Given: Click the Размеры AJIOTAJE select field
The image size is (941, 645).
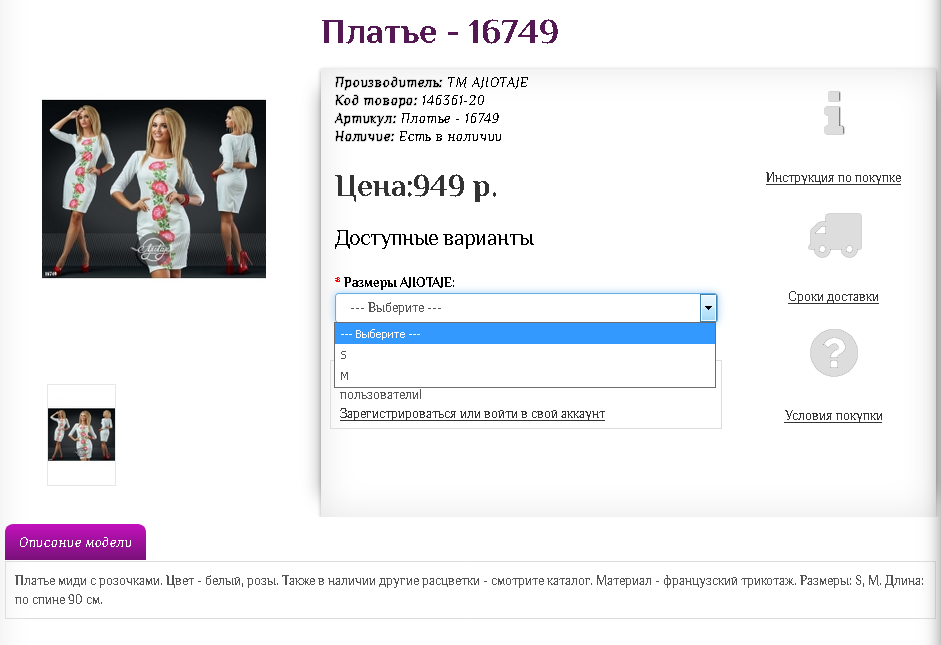Looking at the screenshot, I should pyautogui.click(x=516, y=308).
